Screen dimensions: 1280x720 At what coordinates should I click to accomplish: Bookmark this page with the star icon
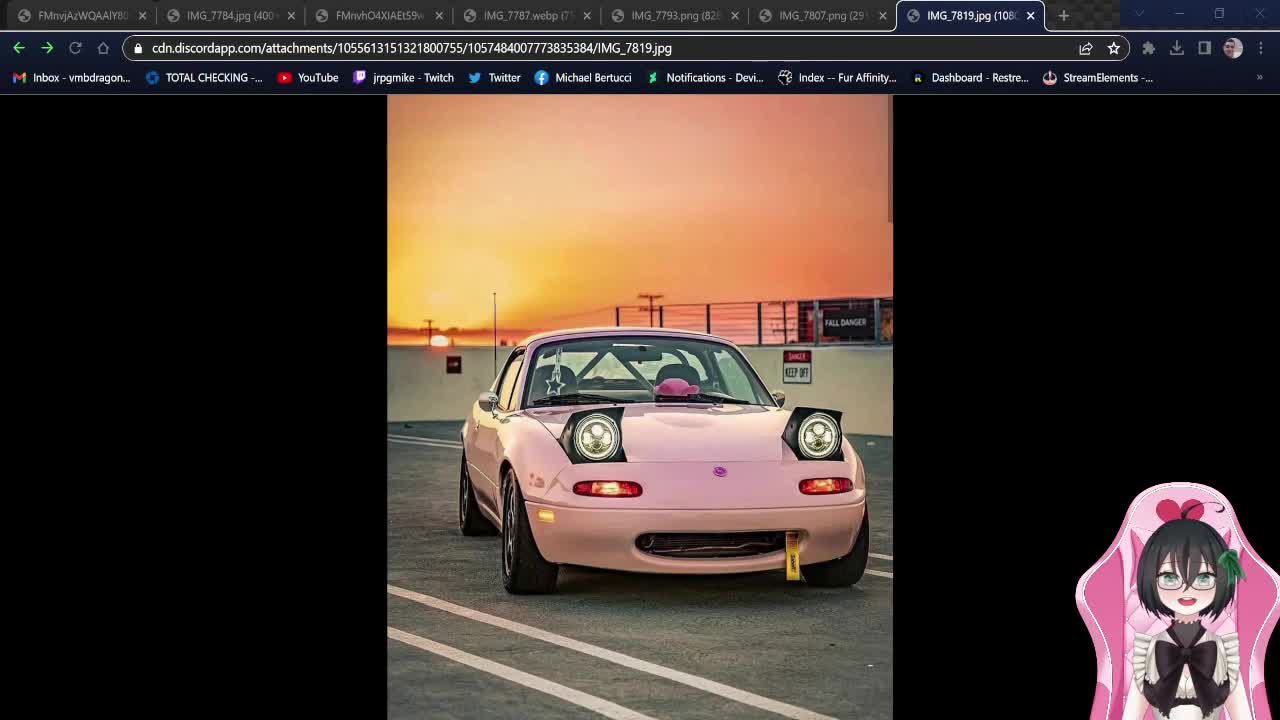coord(1113,48)
